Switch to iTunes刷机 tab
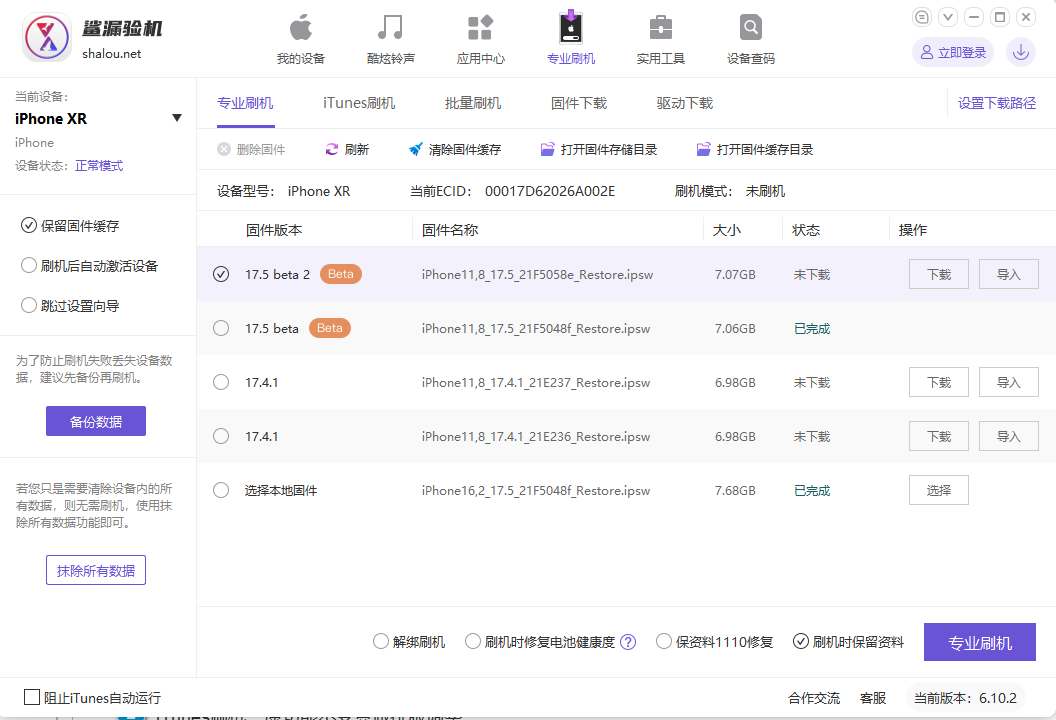Viewport: 1056px width, 720px height. point(359,103)
